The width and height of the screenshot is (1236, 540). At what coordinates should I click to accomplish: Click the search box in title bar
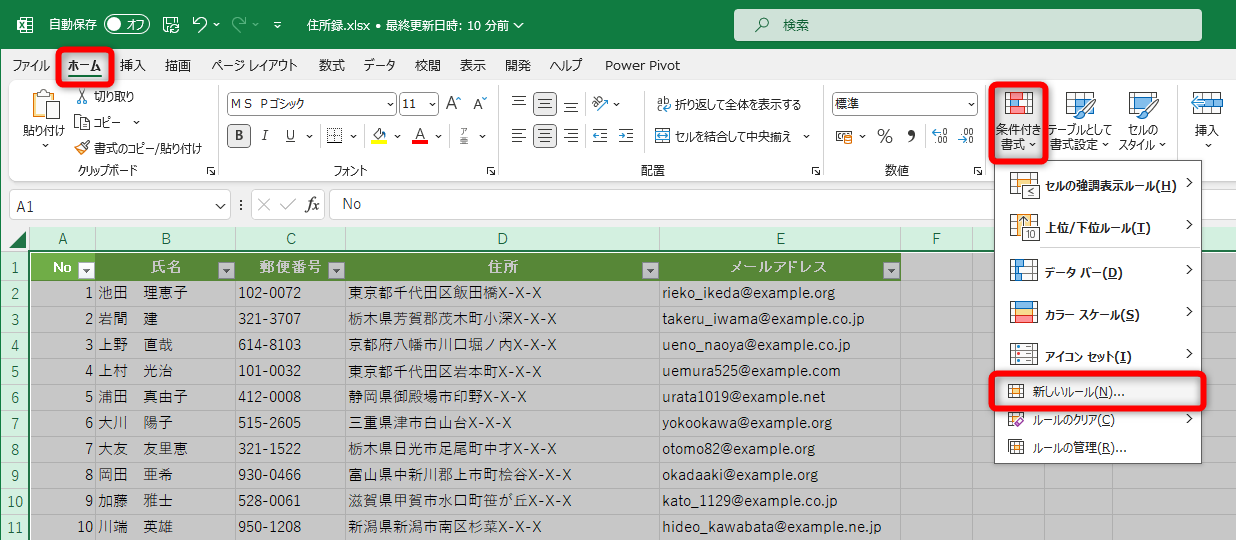coord(968,25)
